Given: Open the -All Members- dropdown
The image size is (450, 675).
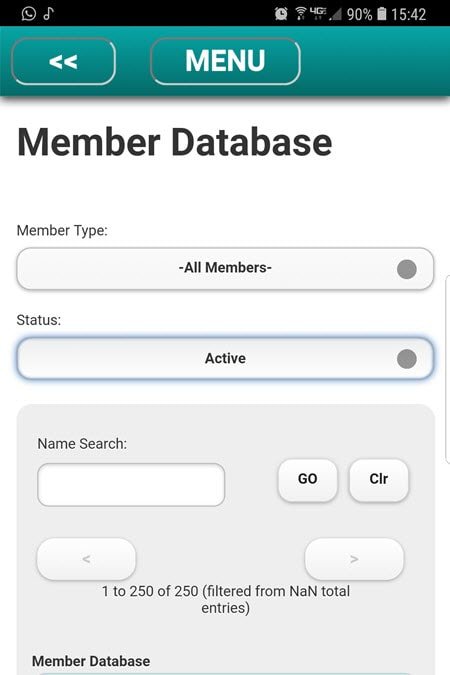Looking at the screenshot, I should (225, 269).
